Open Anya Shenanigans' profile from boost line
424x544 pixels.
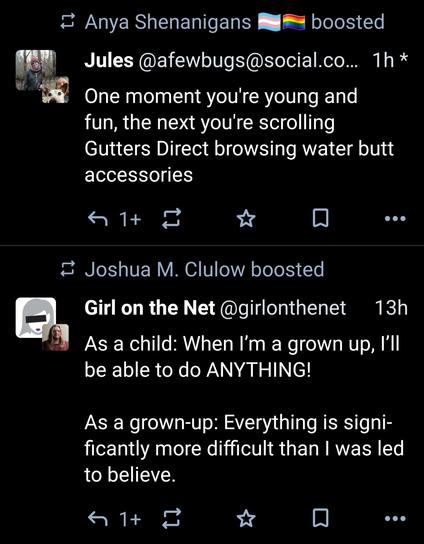click(x=168, y=23)
